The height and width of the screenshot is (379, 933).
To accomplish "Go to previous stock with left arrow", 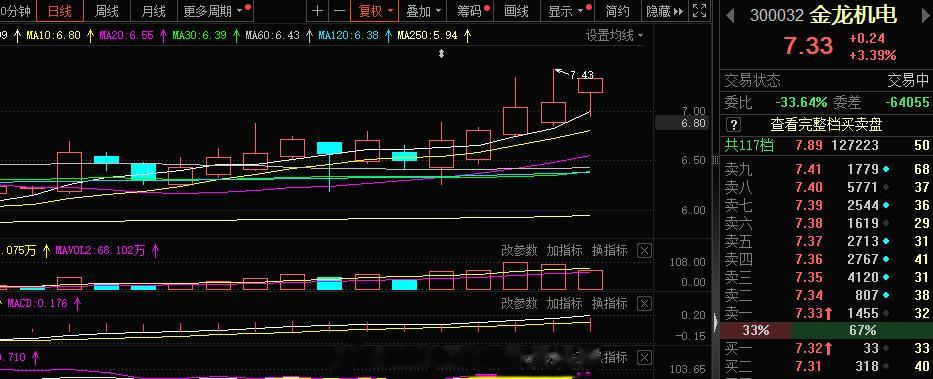I will point(730,15).
